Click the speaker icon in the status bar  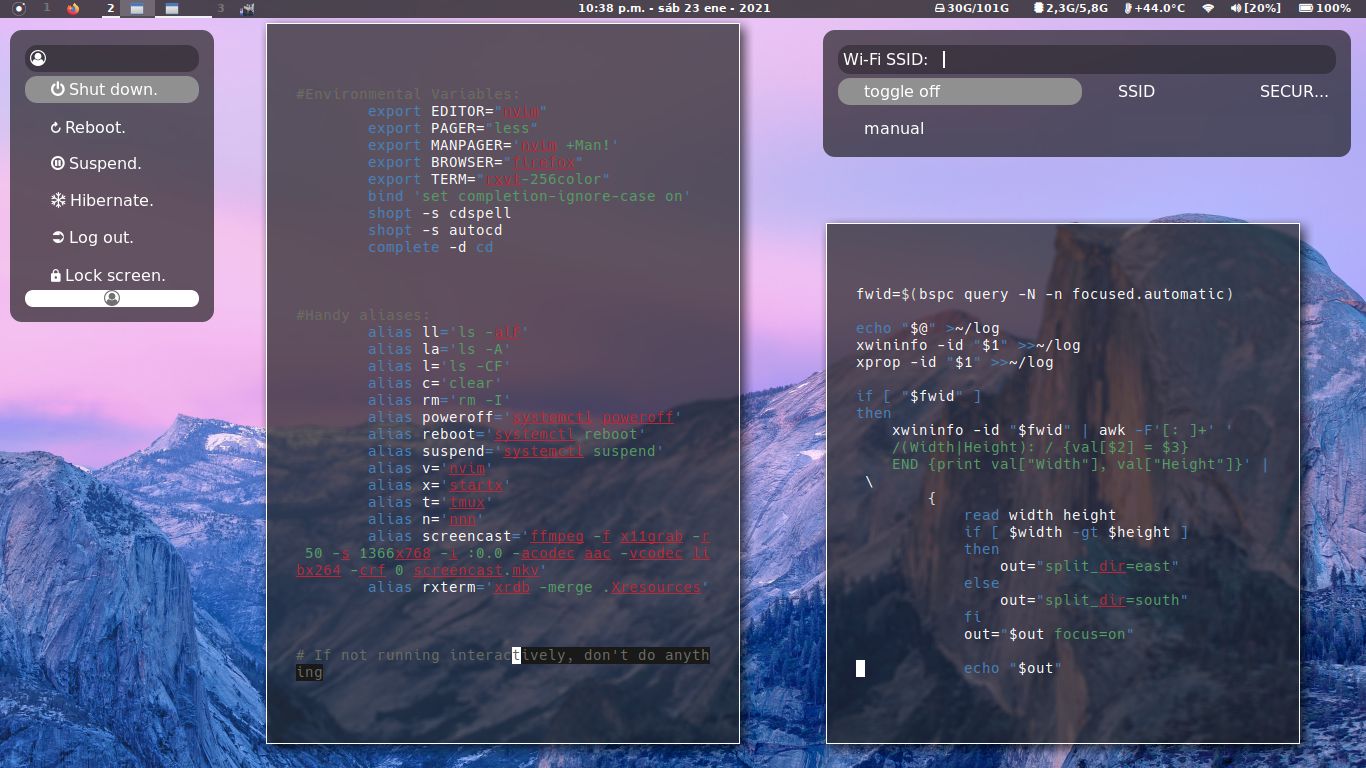point(1236,8)
